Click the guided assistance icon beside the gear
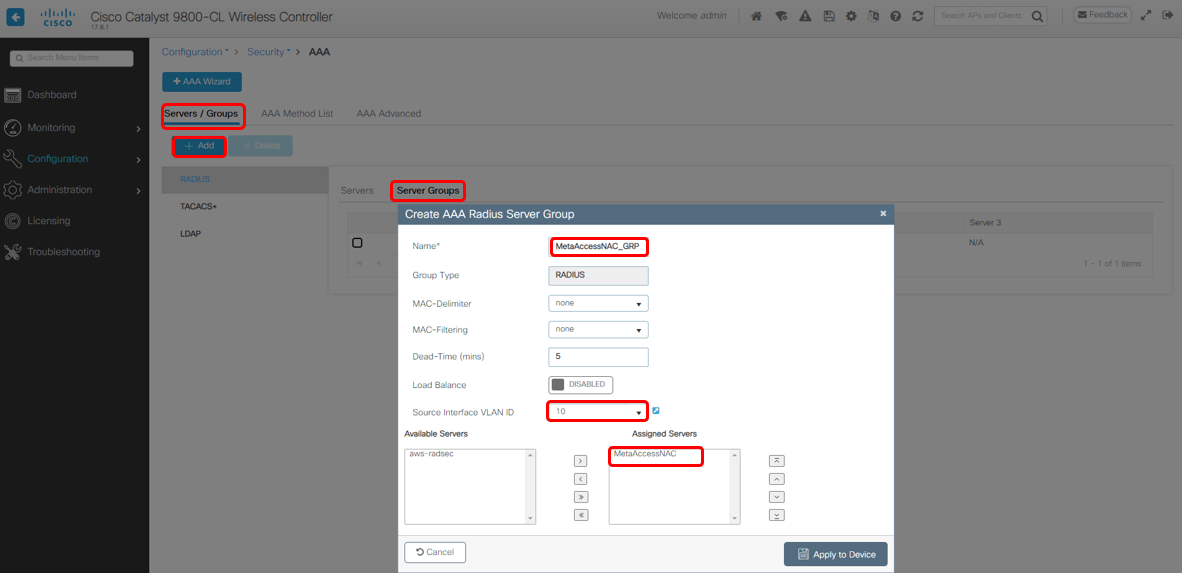The width and height of the screenshot is (1183, 573). (874, 16)
